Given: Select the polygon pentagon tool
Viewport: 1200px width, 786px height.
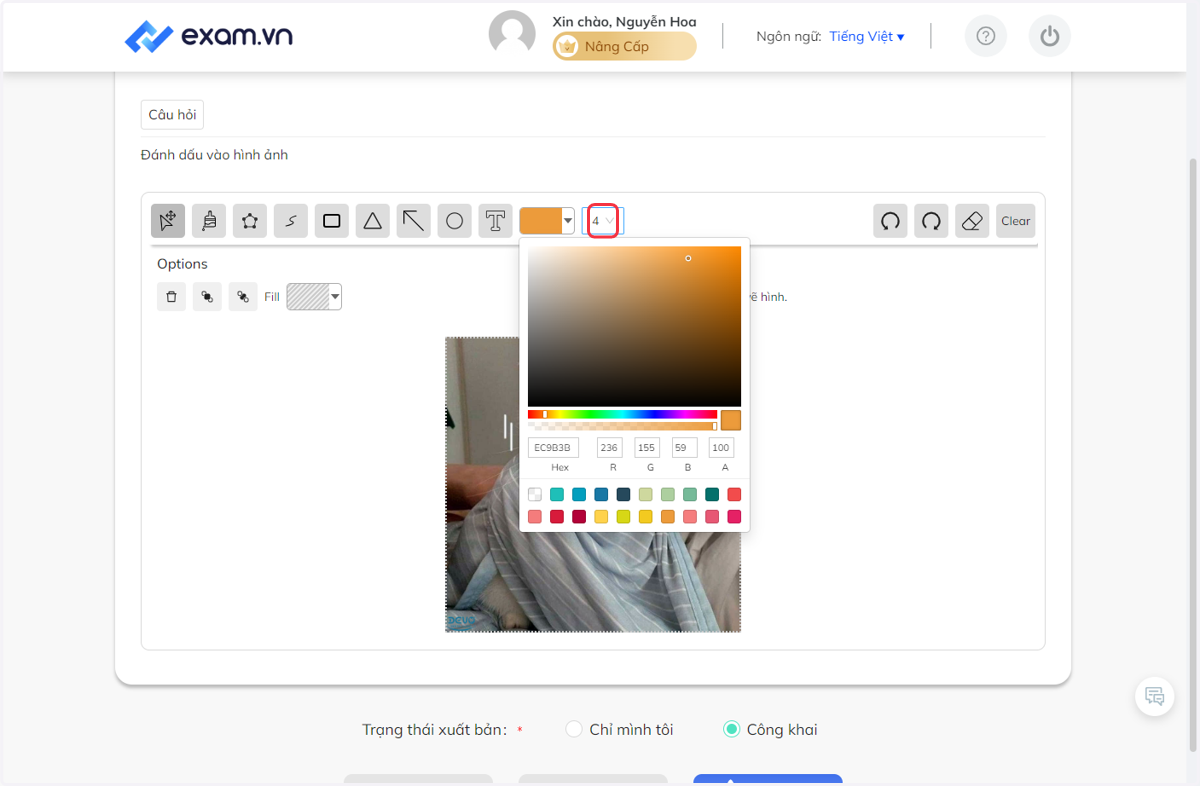Looking at the screenshot, I should click(x=250, y=221).
